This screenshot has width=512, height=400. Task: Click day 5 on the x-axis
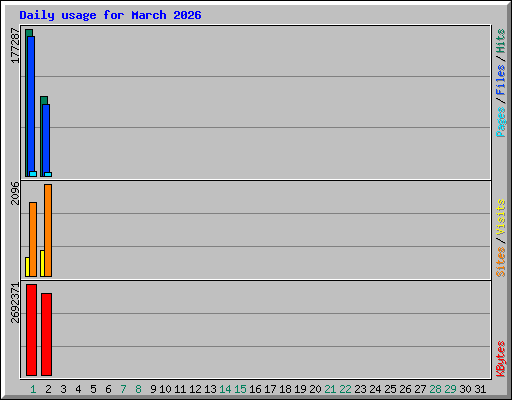93,389
